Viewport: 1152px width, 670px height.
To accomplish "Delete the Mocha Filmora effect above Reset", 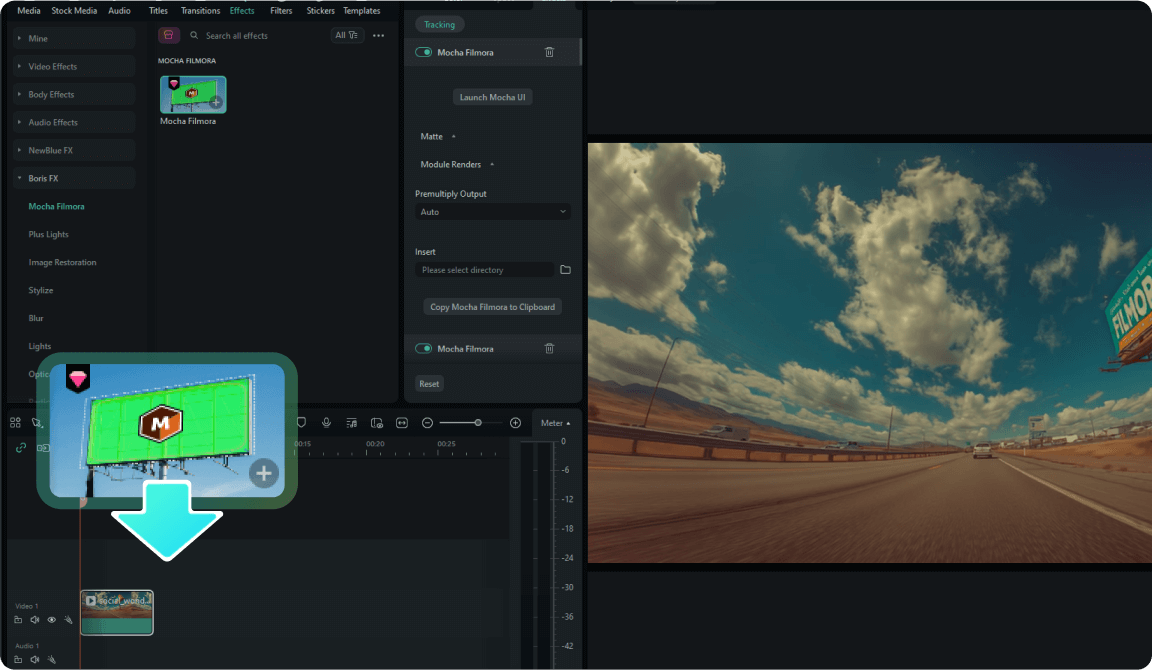I will (549, 348).
